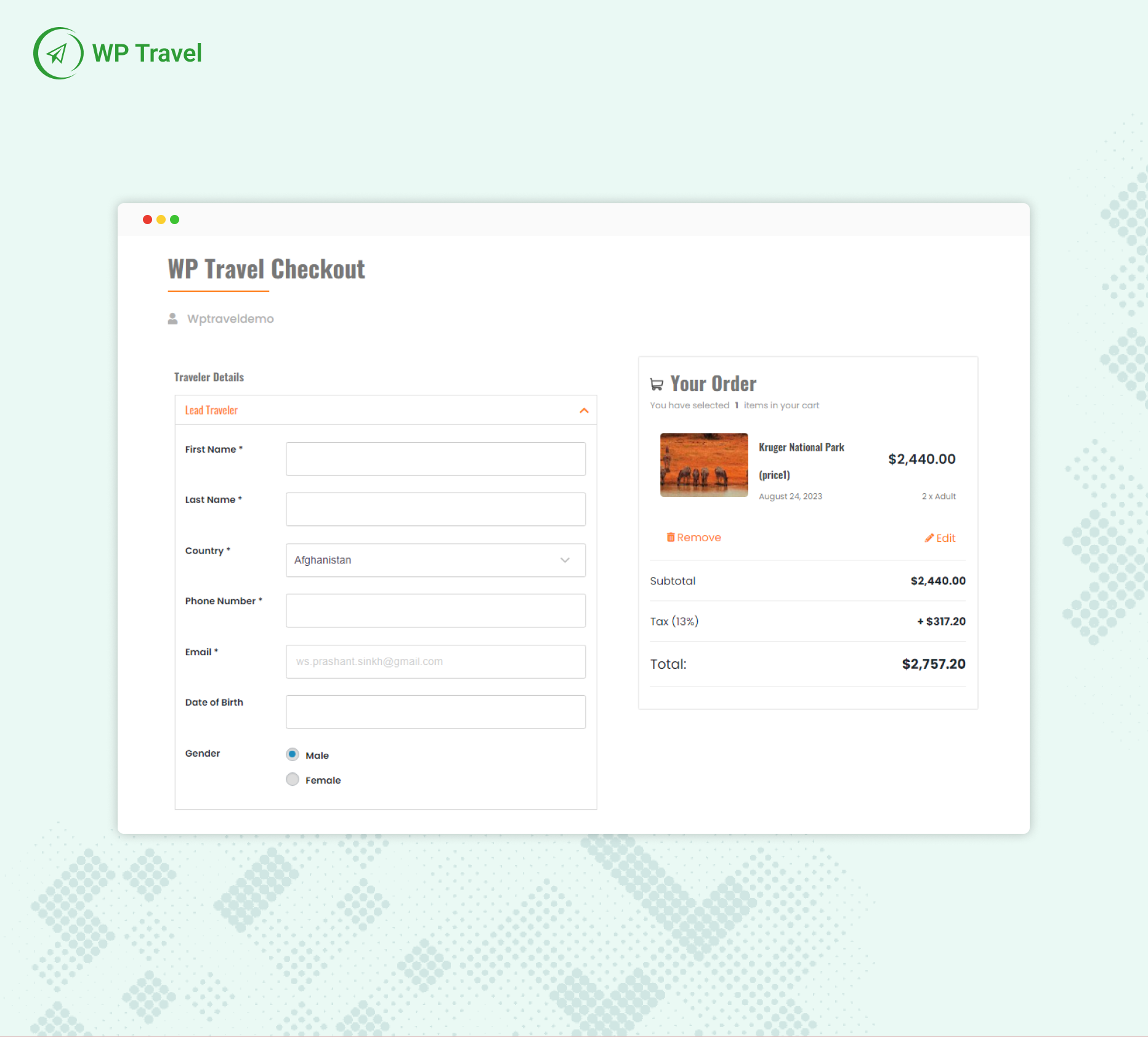The image size is (1148, 1037).
Task: Click the user avatar icon beside Wptraveldemo
Action: pyautogui.click(x=172, y=318)
